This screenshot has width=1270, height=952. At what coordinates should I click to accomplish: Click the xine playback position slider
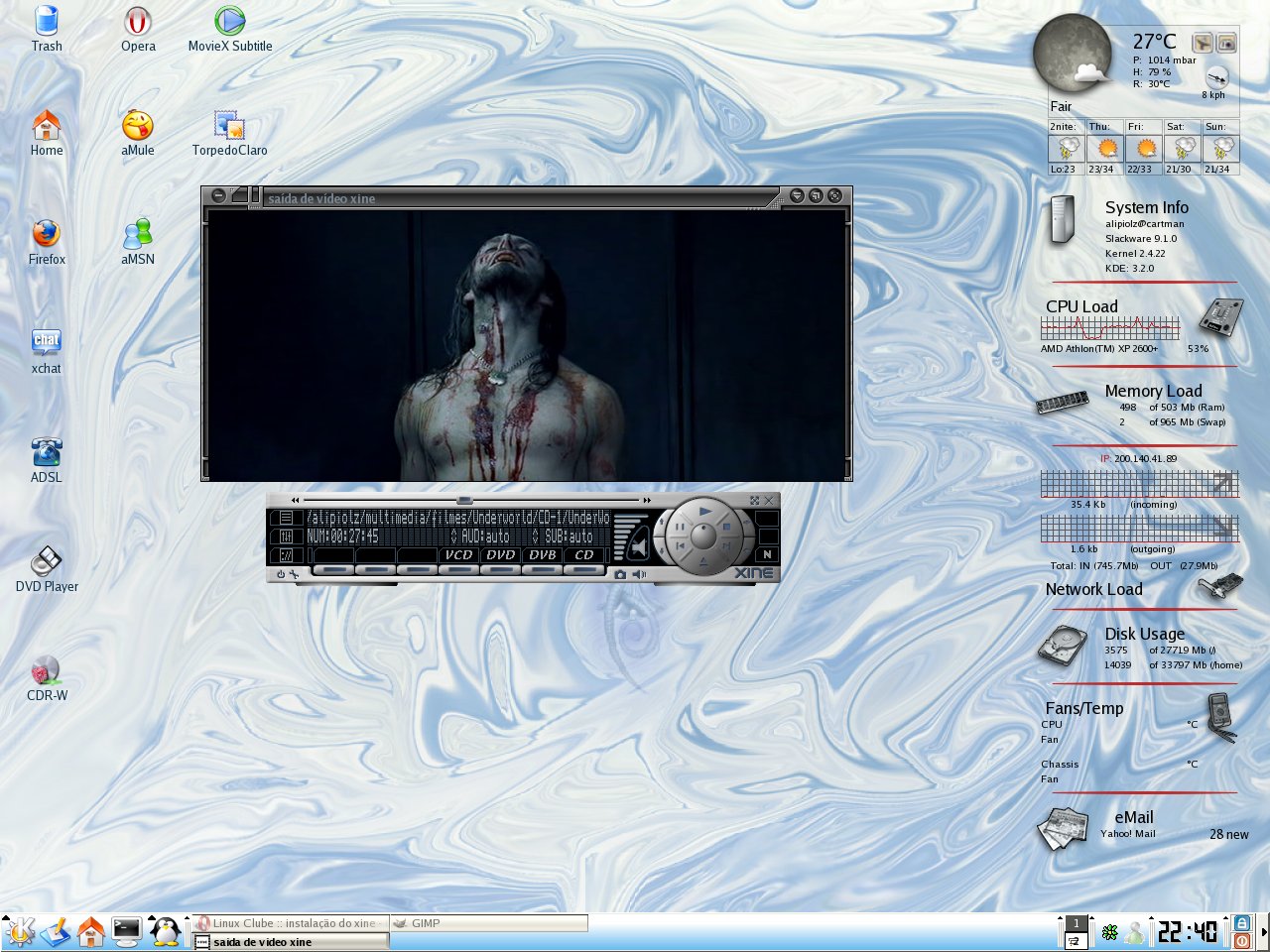(474, 500)
